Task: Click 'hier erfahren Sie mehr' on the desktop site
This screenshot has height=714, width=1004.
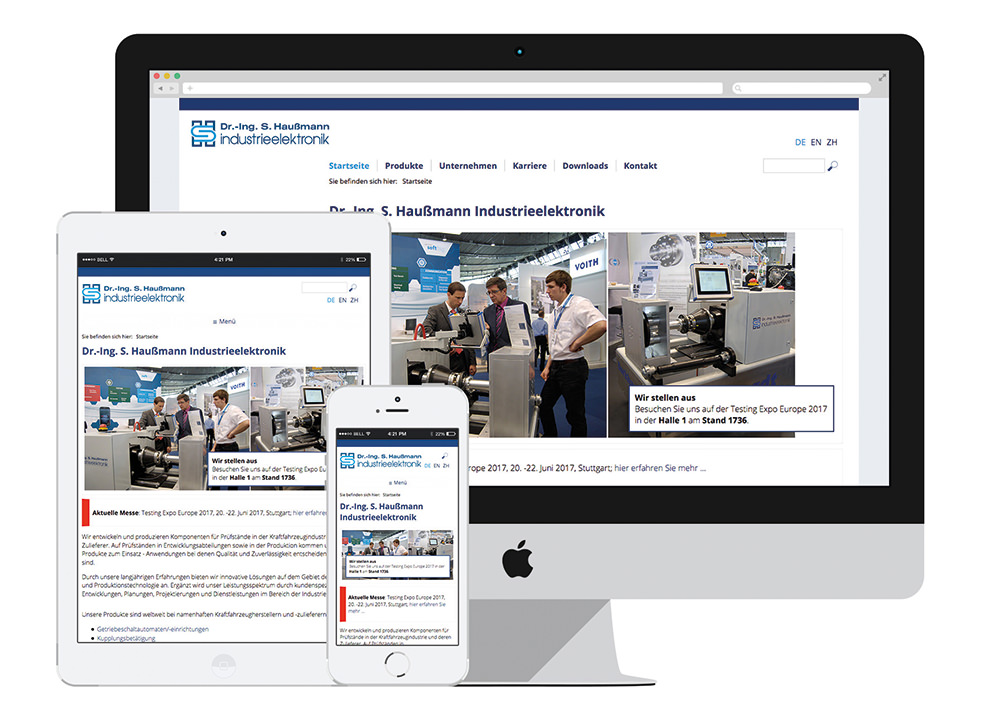Action: pyautogui.click(x=660, y=468)
